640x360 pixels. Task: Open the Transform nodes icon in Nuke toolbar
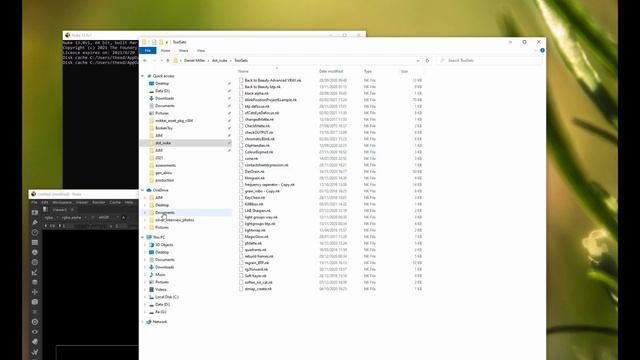click(x=35, y=292)
